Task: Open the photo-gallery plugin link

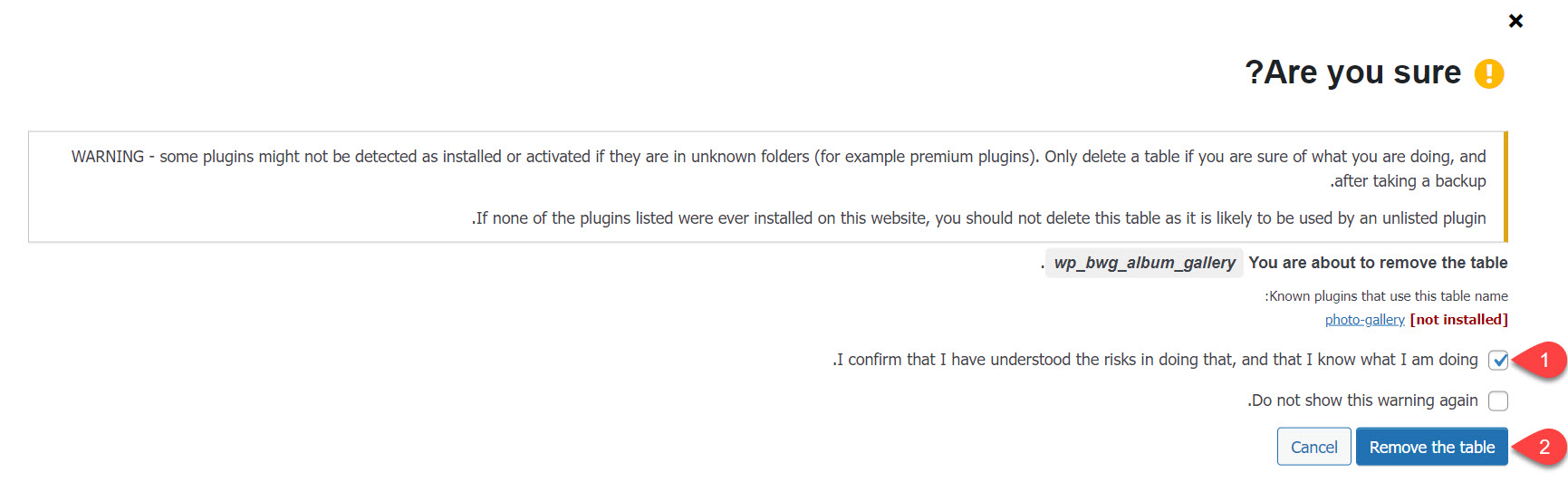Action: [x=1364, y=320]
